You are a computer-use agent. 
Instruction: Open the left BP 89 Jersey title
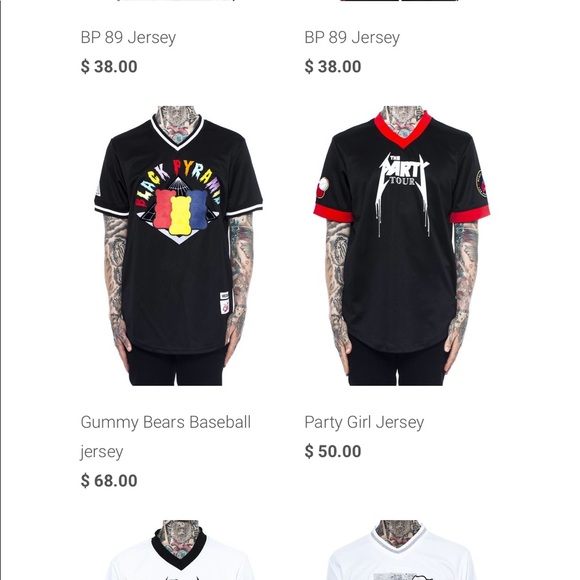128,37
